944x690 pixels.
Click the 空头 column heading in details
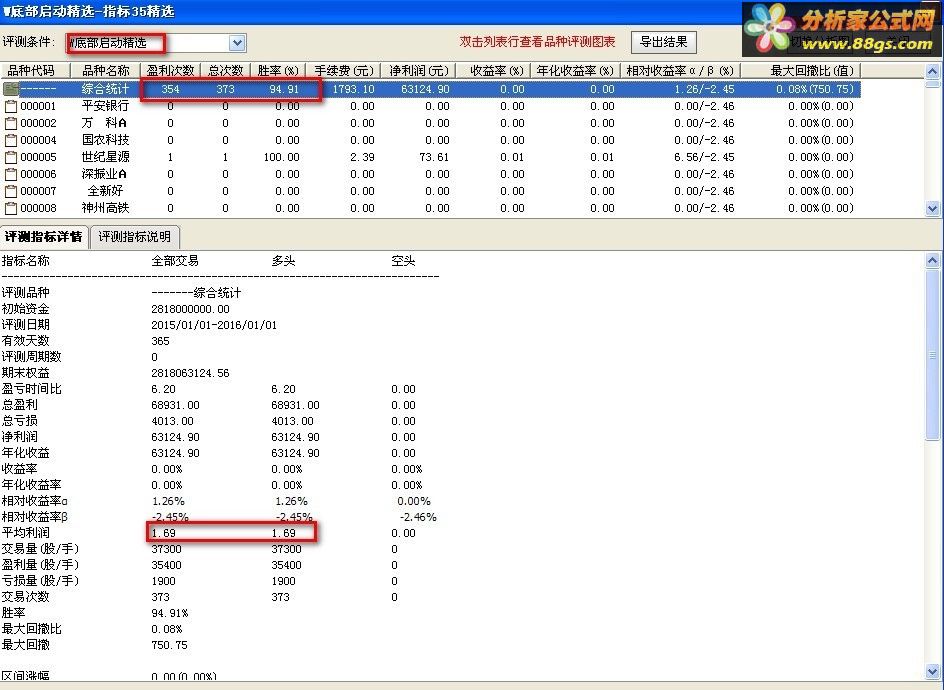[403, 261]
